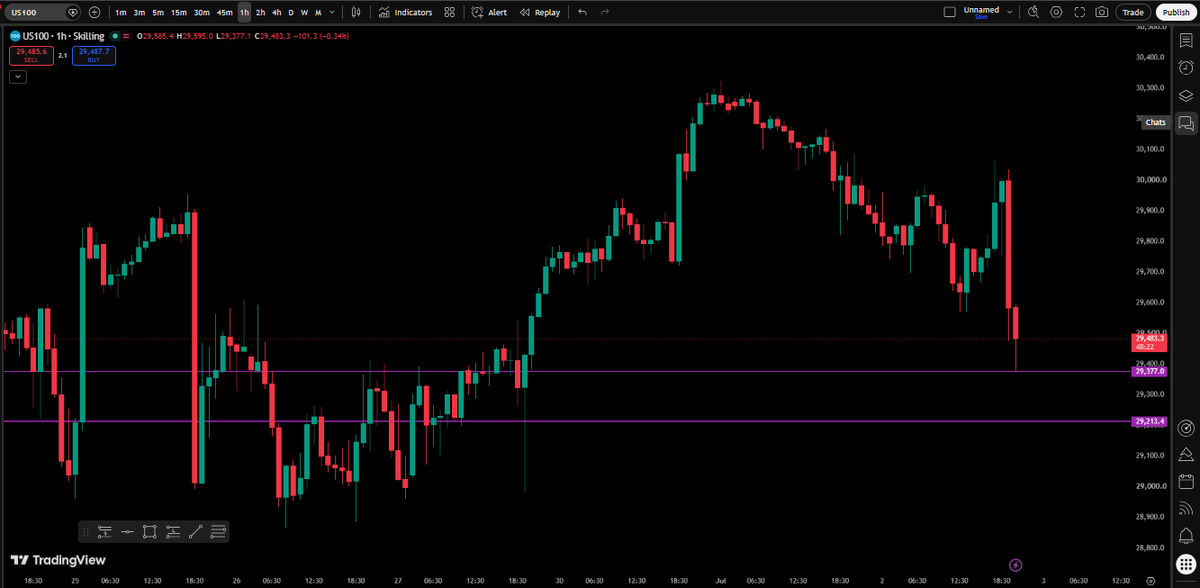Image resolution: width=1200 pixels, height=588 pixels.
Task: Click the red SELL 29,485.6 button
Action: coord(32,56)
